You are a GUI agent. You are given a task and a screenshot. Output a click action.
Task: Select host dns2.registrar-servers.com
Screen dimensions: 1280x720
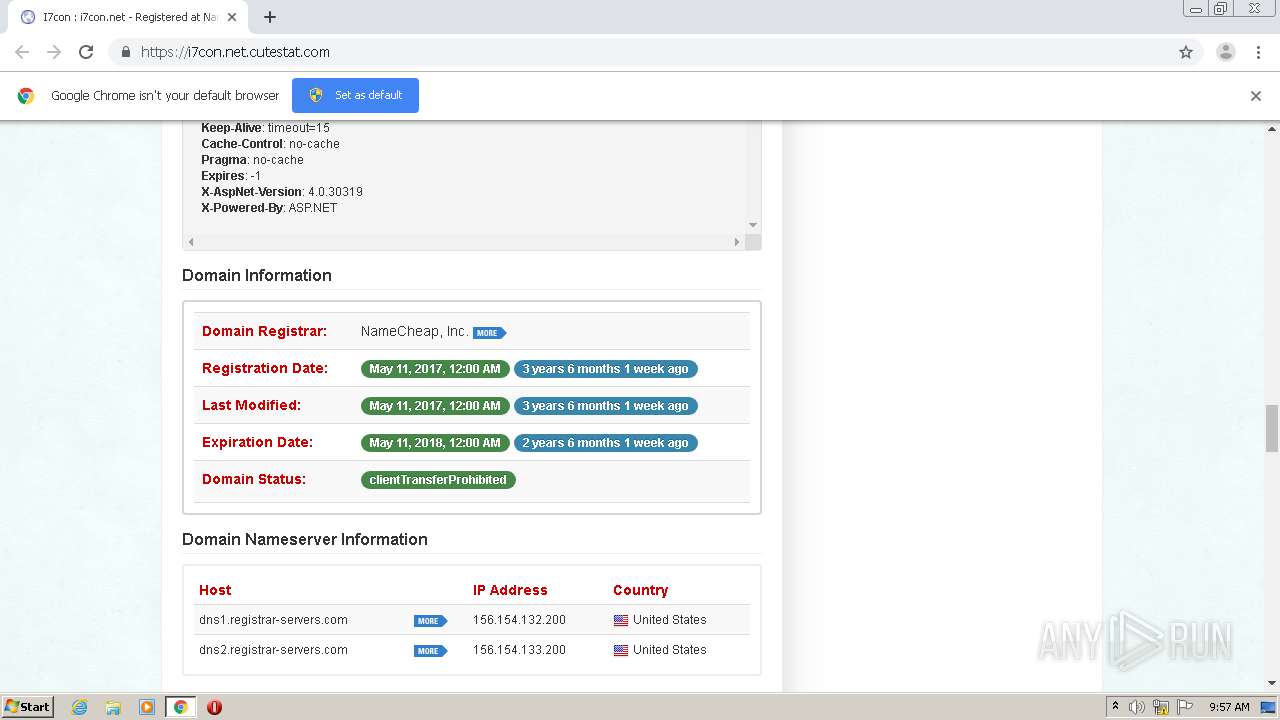[x=273, y=650]
